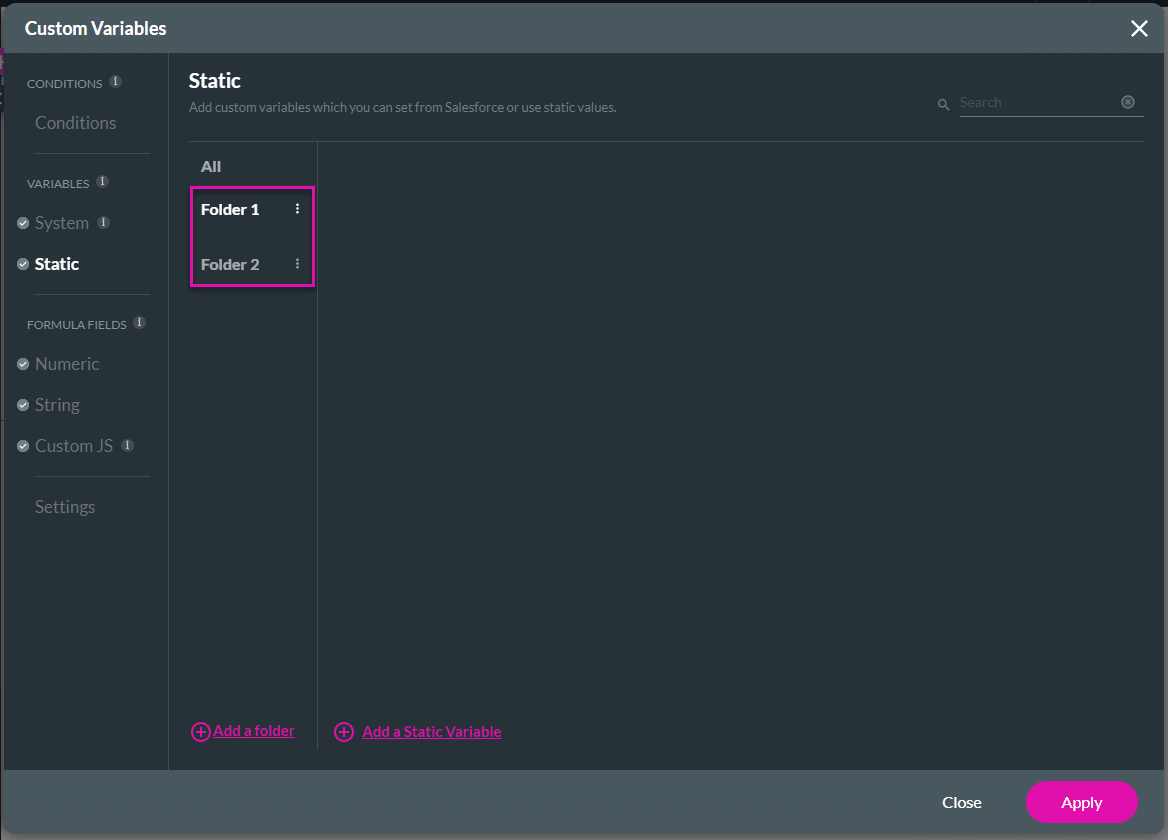The image size is (1168, 840).
Task: Toggle the checkmark beside Numeric
Action: 22,363
